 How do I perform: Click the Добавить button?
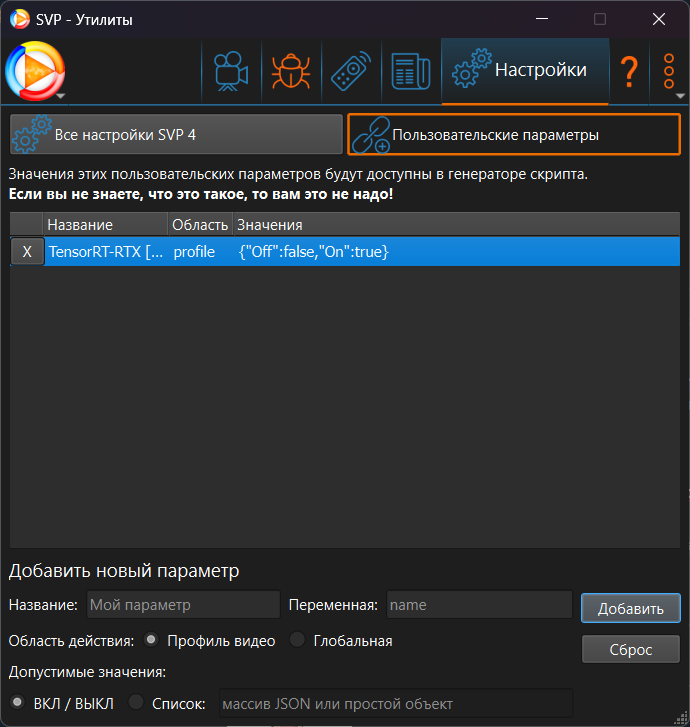[x=631, y=608]
